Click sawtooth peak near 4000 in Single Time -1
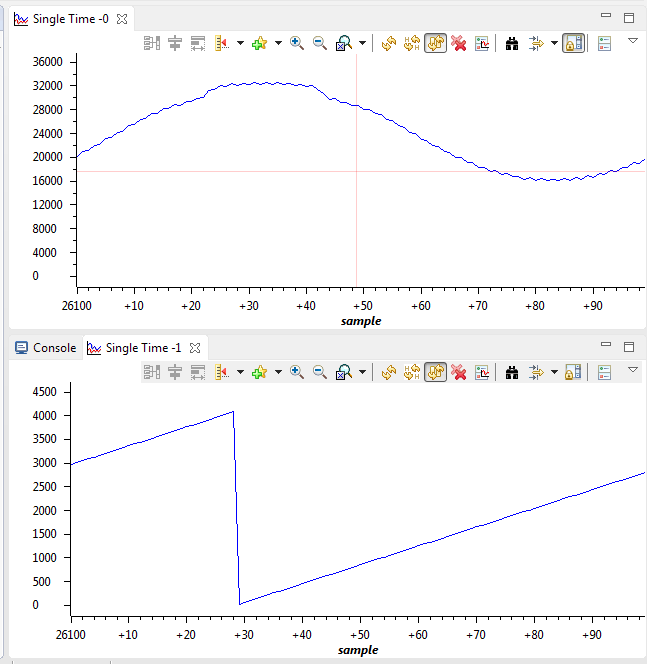The width and height of the screenshot is (647, 664). click(x=233, y=412)
